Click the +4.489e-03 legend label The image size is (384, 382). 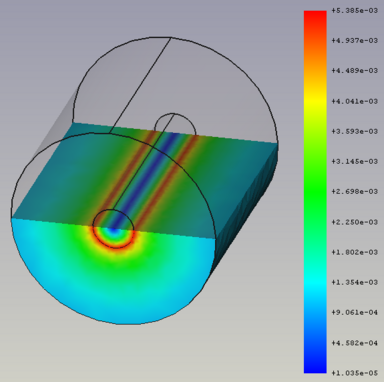click(355, 71)
